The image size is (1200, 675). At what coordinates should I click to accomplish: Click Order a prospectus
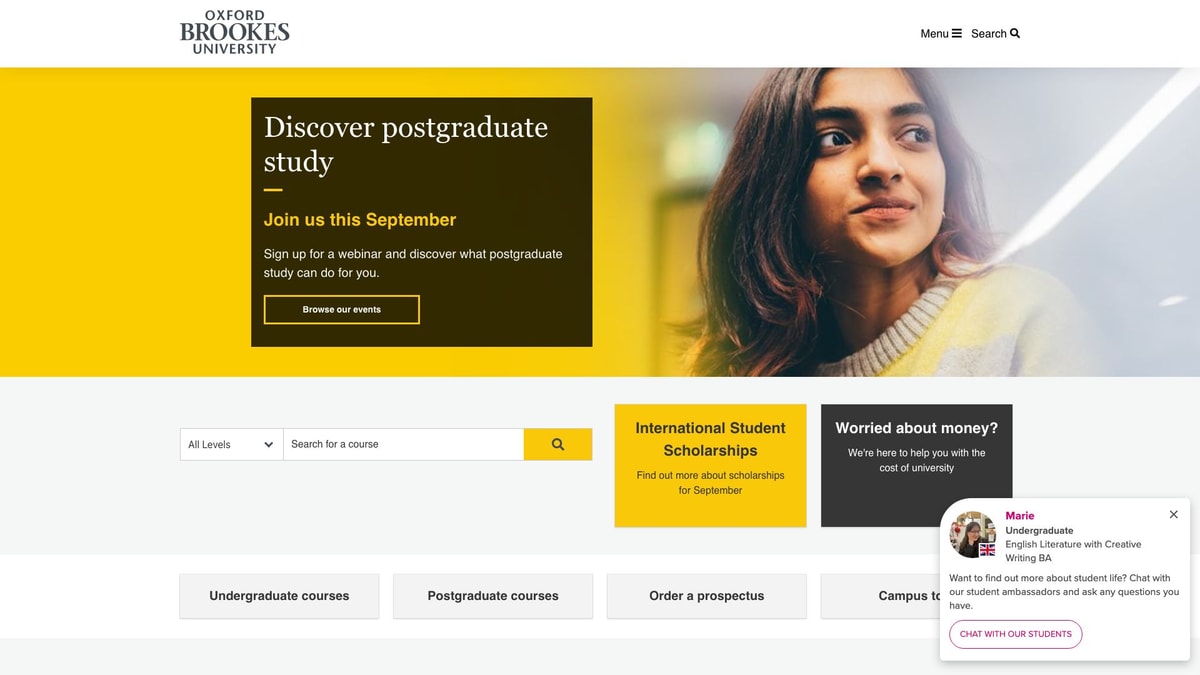706,596
